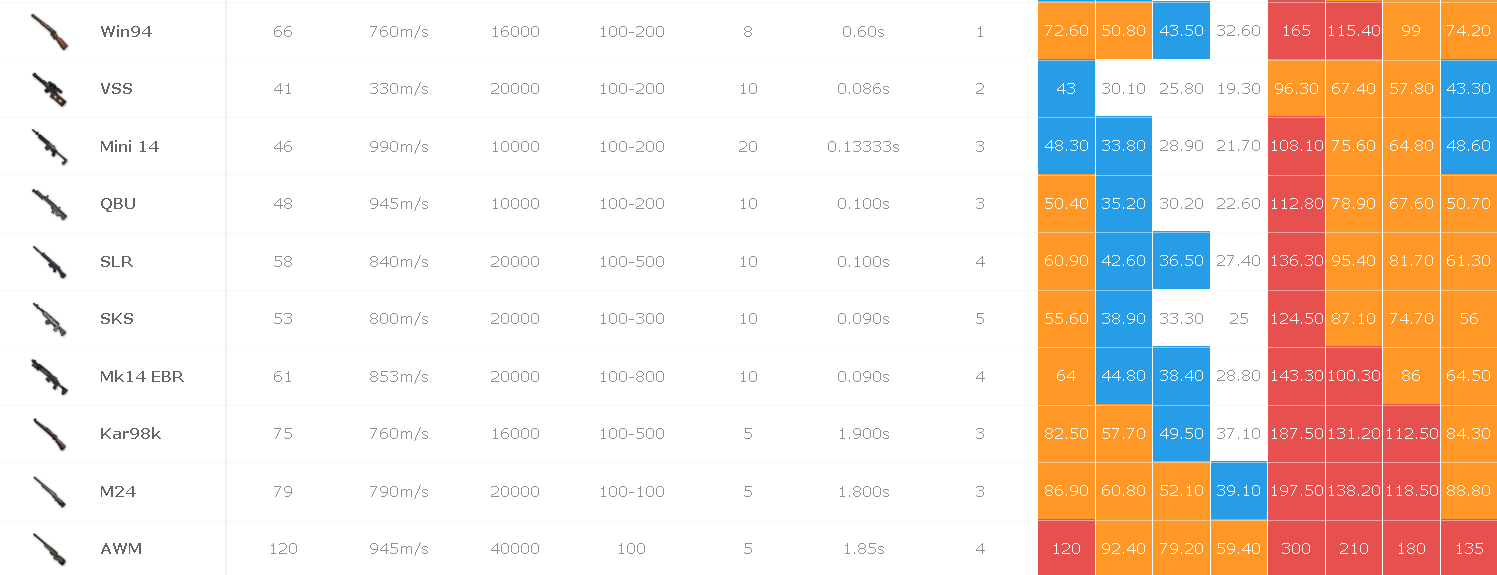Click the VSS weapon icon
This screenshot has height=575, width=1497.
tap(49, 89)
